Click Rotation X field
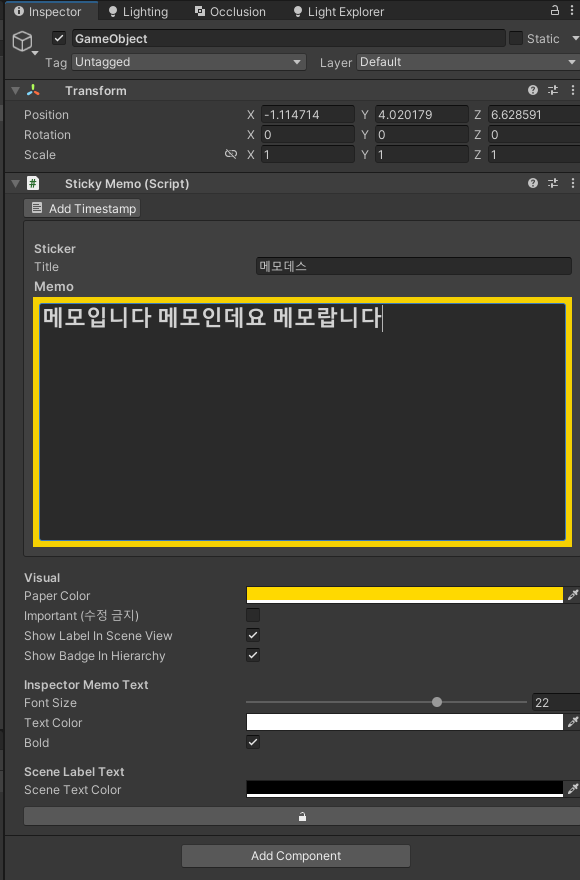 point(308,135)
